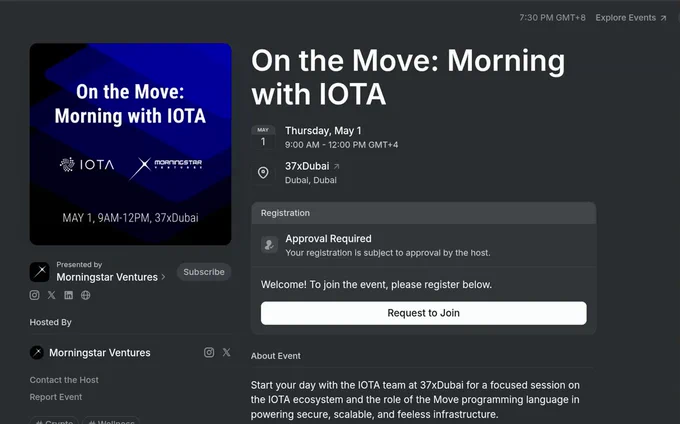Click Morningstar Ventures host avatar
680x424 pixels.
(37, 352)
